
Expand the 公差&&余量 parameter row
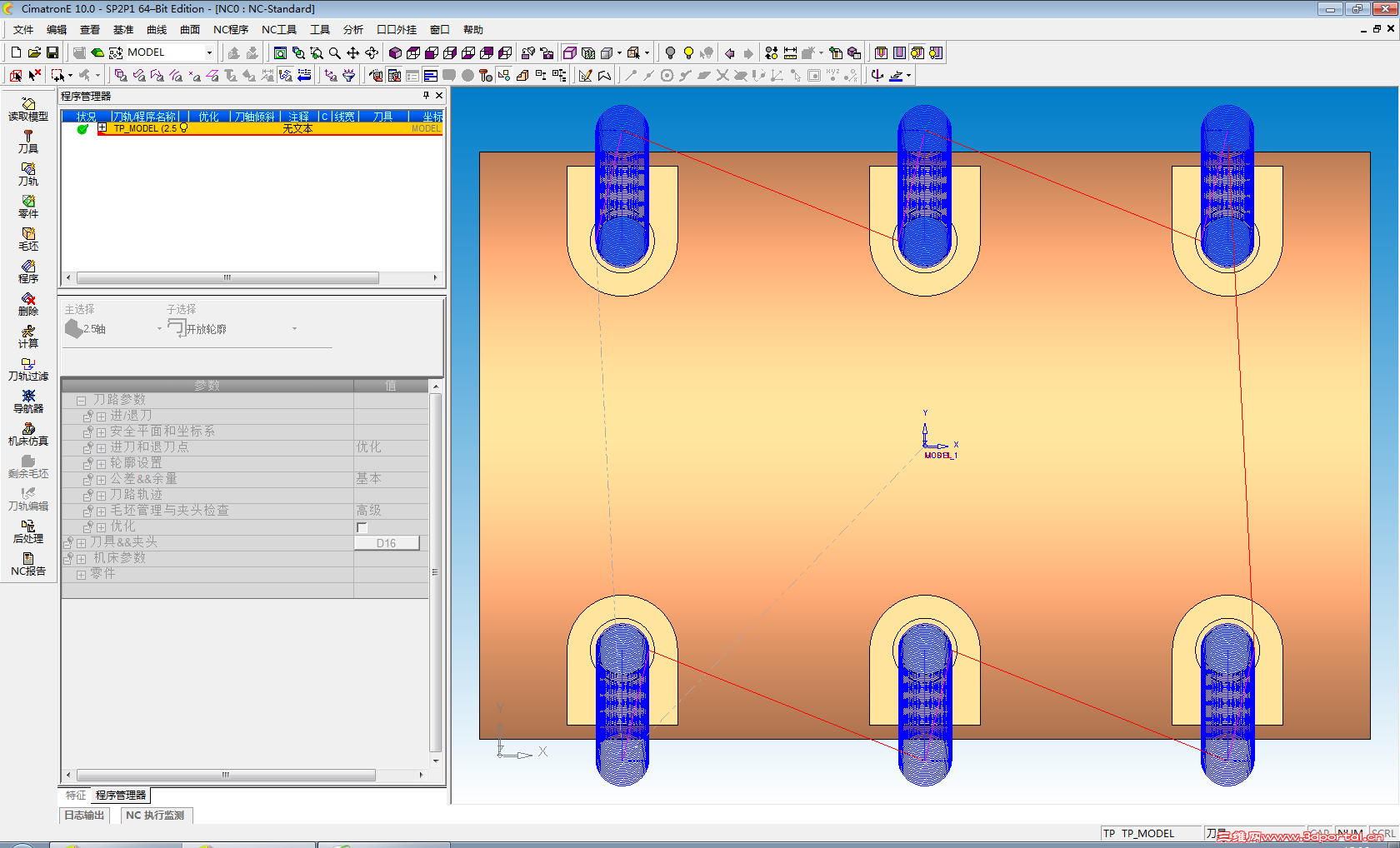coord(101,480)
